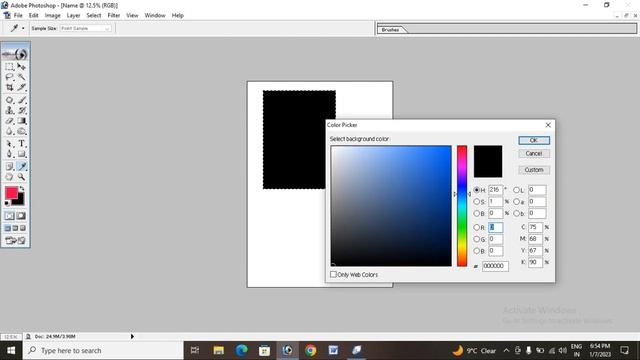Select the Slice tool
This screenshot has width=640, height=360.
point(22,87)
